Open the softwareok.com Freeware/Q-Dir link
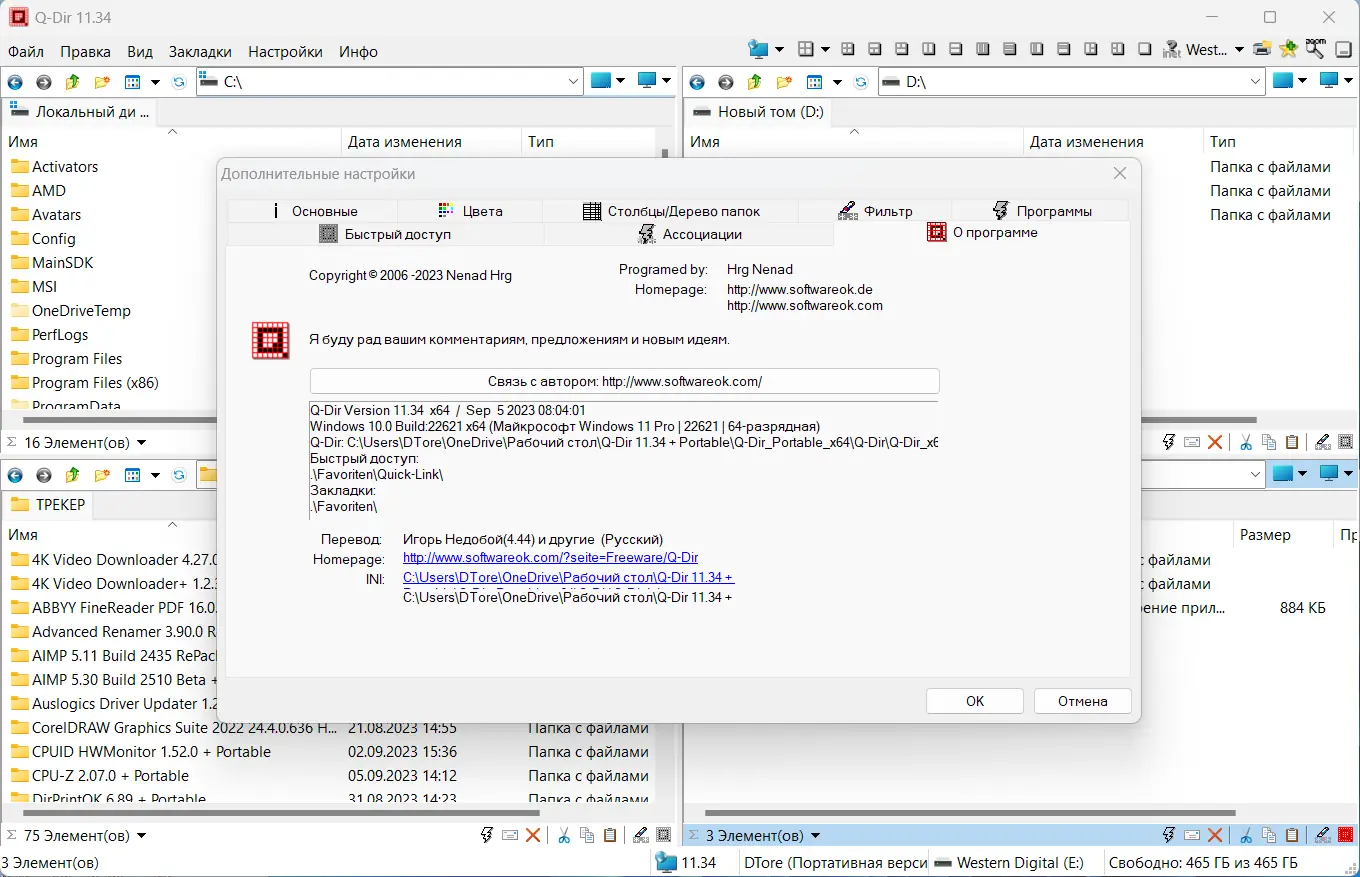 pos(550,558)
